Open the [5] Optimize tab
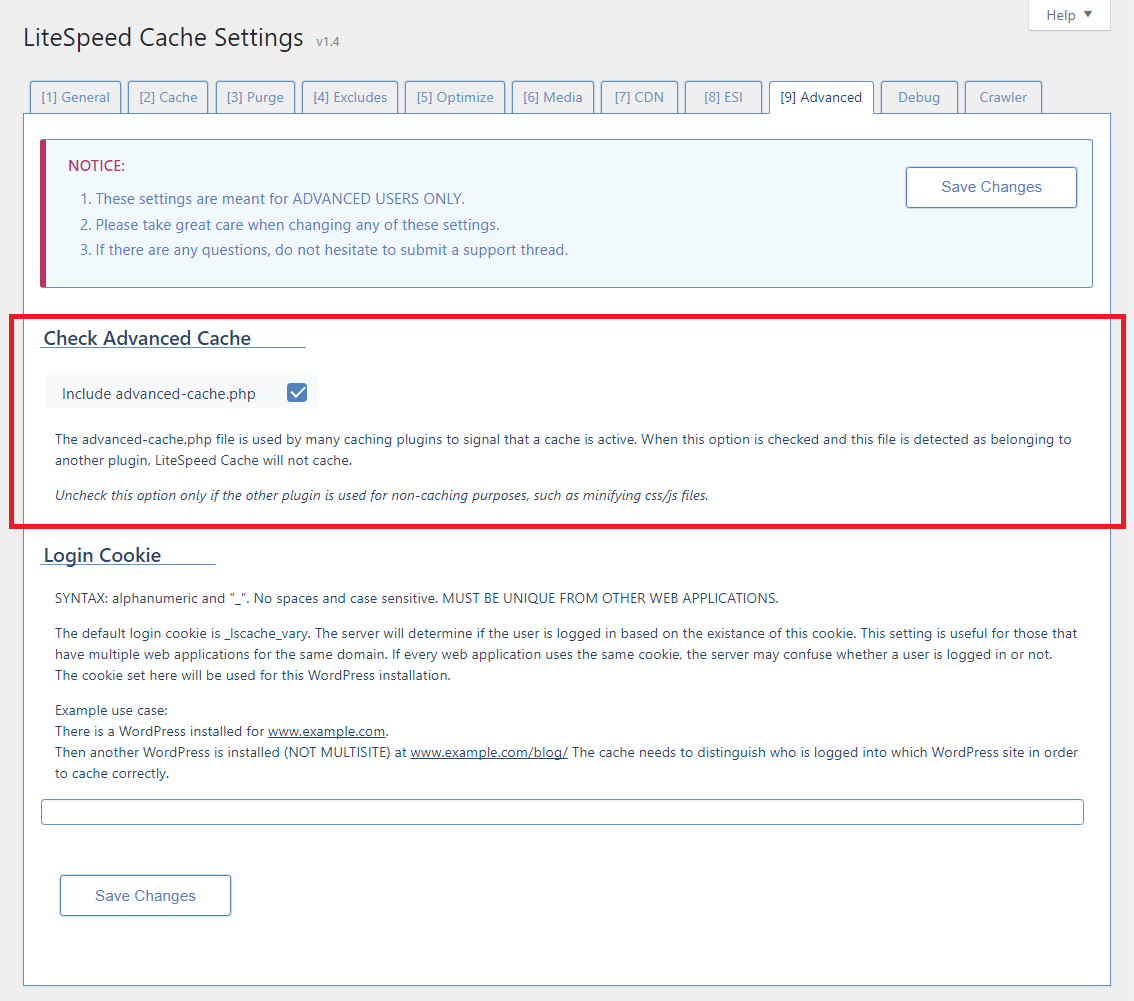The width and height of the screenshot is (1134, 1001). [x=455, y=97]
